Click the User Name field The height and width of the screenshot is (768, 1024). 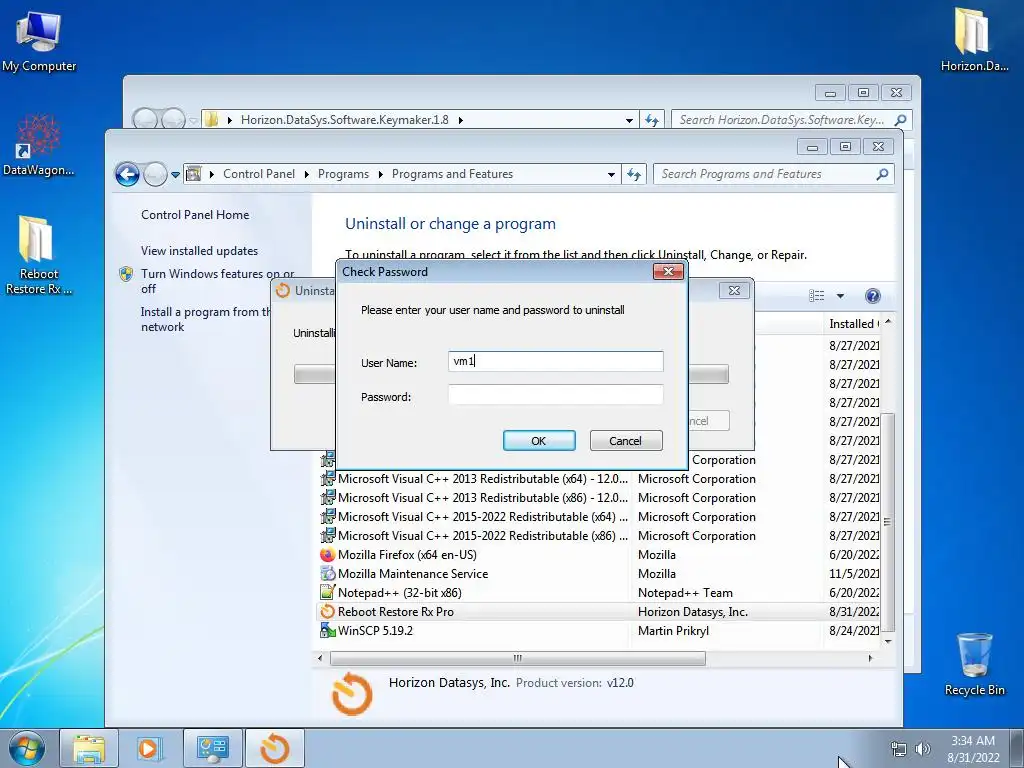[x=556, y=361]
